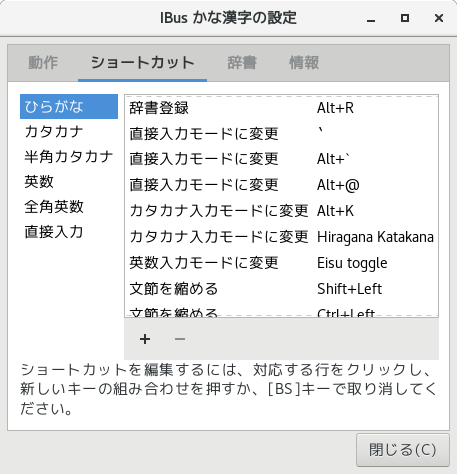The width and height of the screenshot is (457, 474).
Task: Select 直接入力 in the mode list
Action: pyautogui.click(x=69, y=232)
